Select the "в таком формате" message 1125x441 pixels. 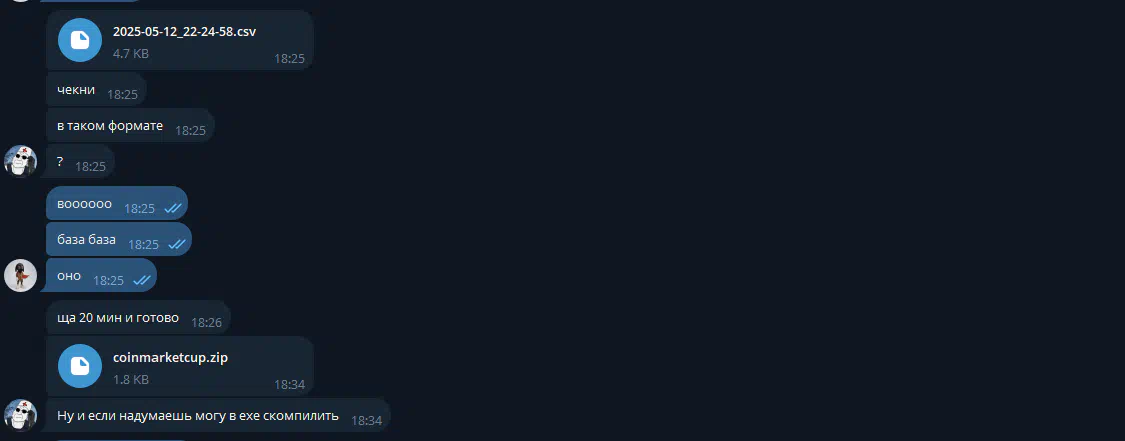click(131, 126)
